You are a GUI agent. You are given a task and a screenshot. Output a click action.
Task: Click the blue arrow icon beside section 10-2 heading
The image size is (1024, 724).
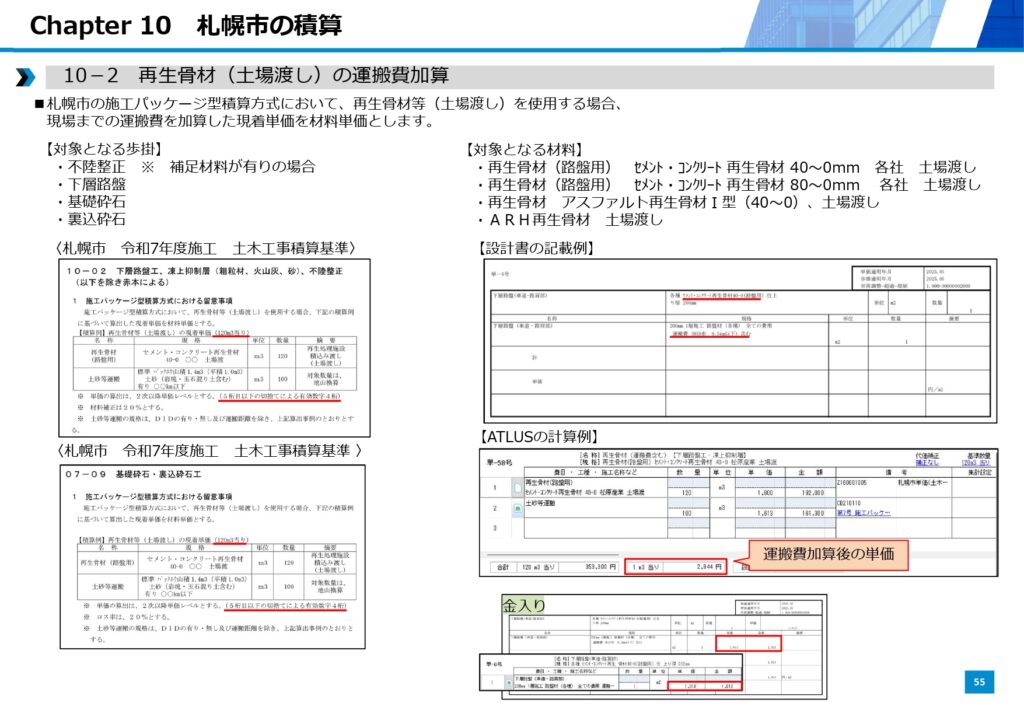(x=27, y=77)
